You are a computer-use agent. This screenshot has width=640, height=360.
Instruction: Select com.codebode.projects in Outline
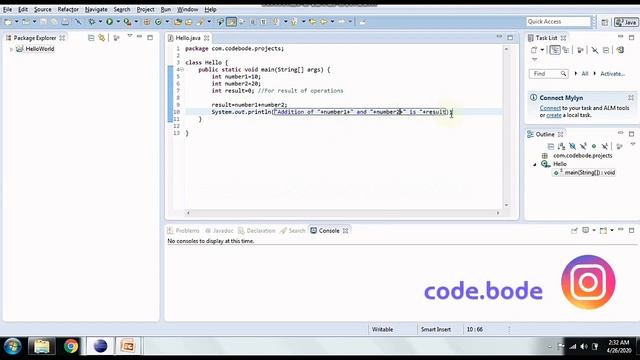582,156
